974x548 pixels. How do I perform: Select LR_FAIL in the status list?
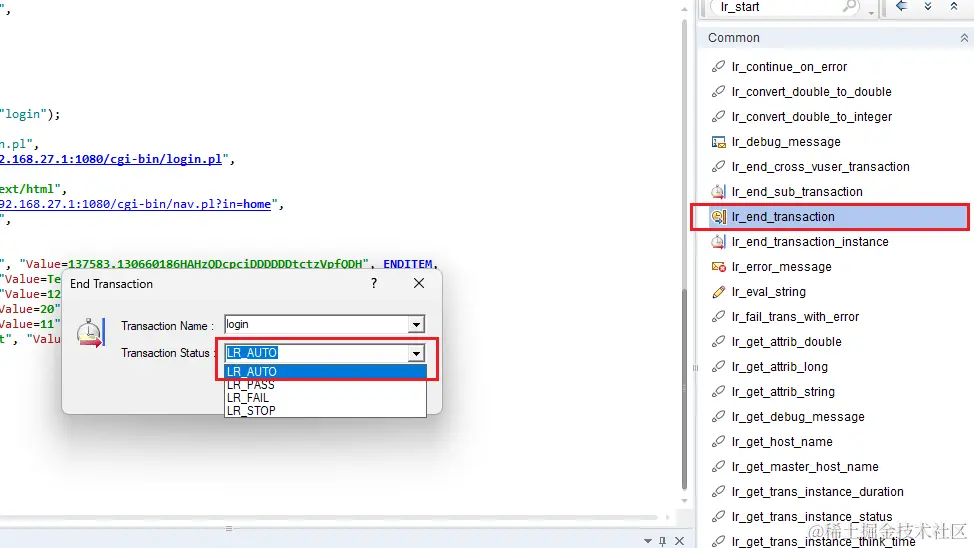pos(325,398)
